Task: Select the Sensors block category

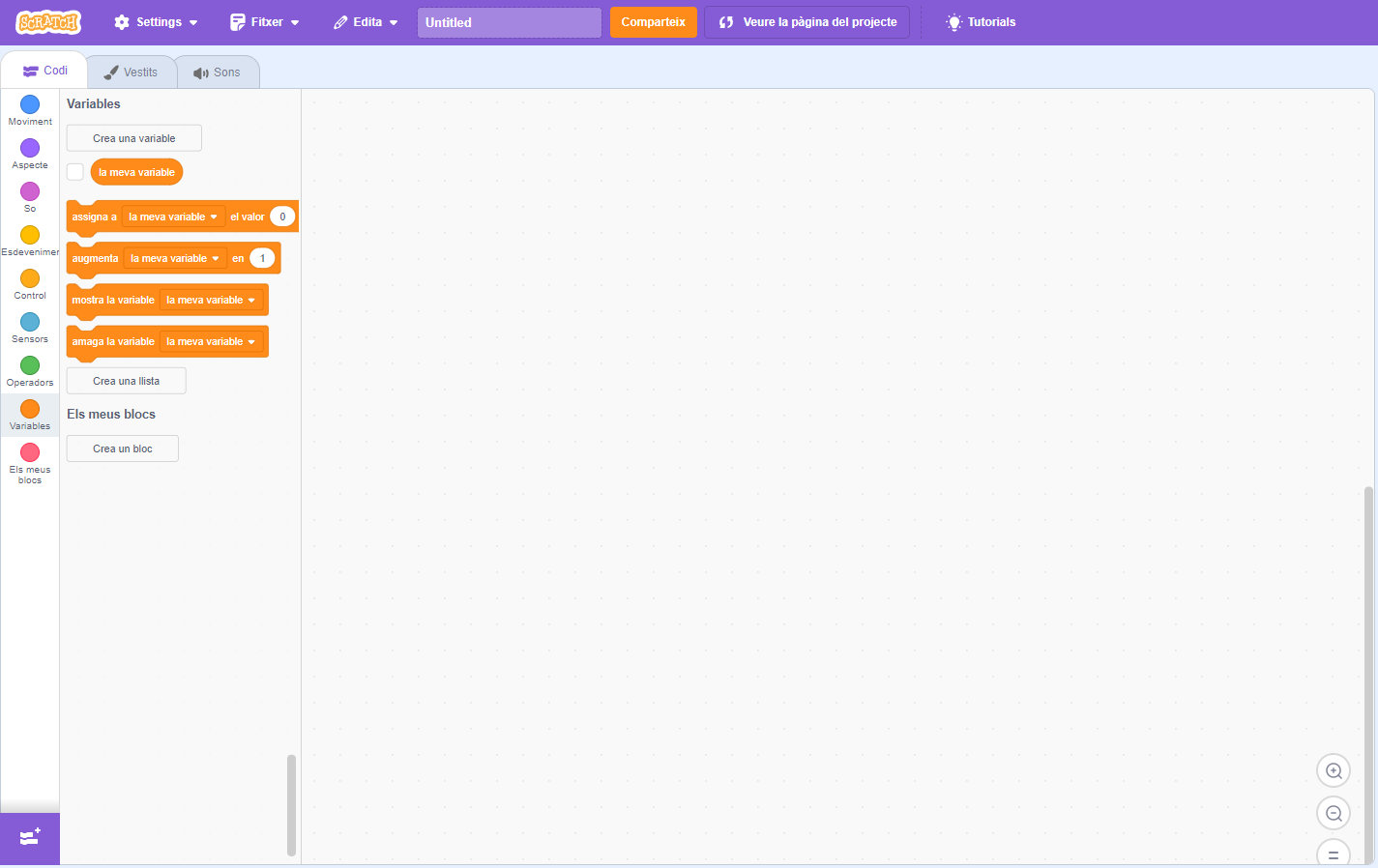Action: point(30,328)
